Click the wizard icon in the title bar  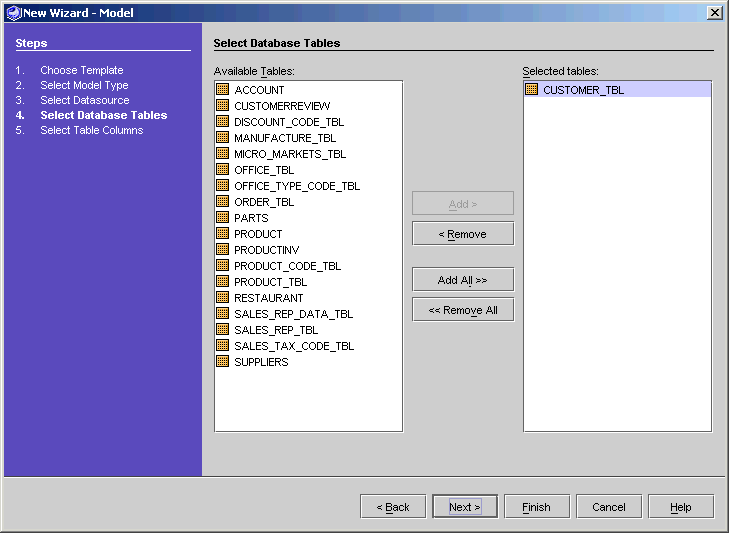13,13
